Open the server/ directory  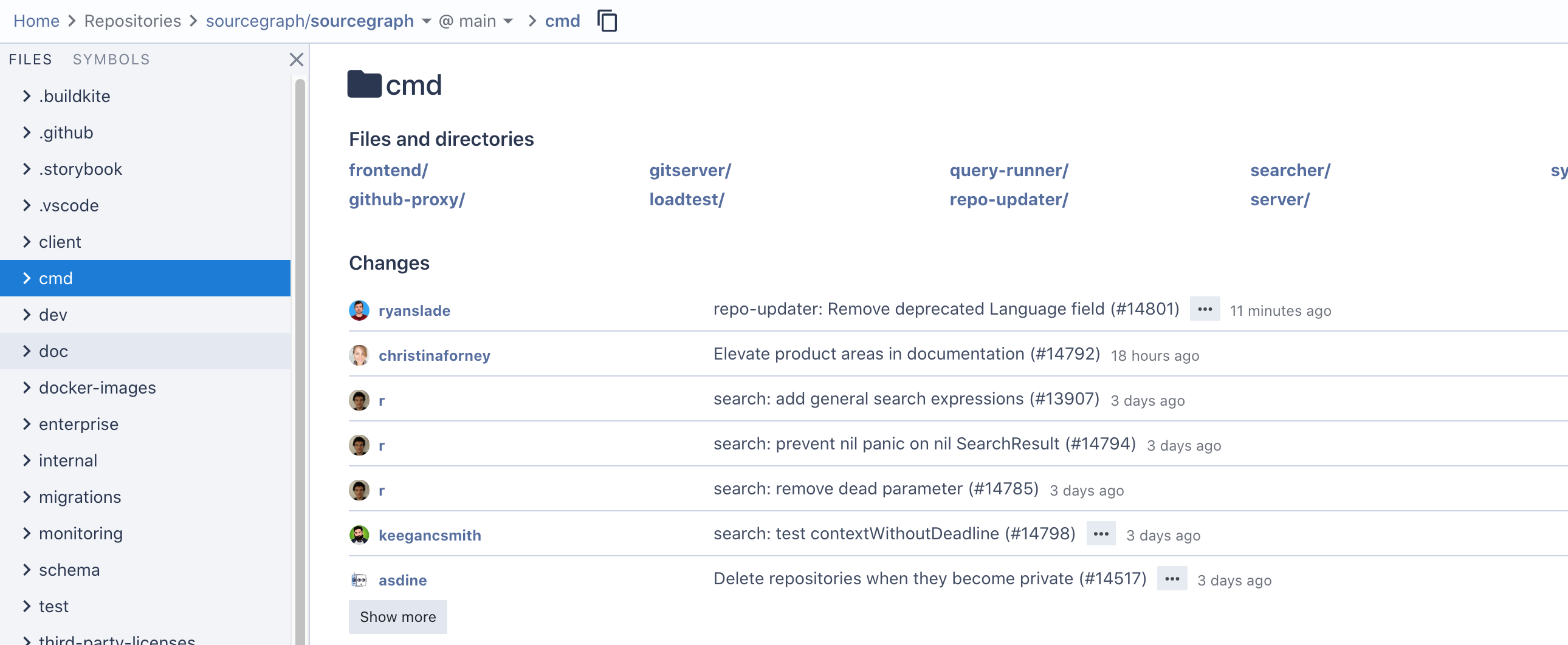coord(1279,200)
